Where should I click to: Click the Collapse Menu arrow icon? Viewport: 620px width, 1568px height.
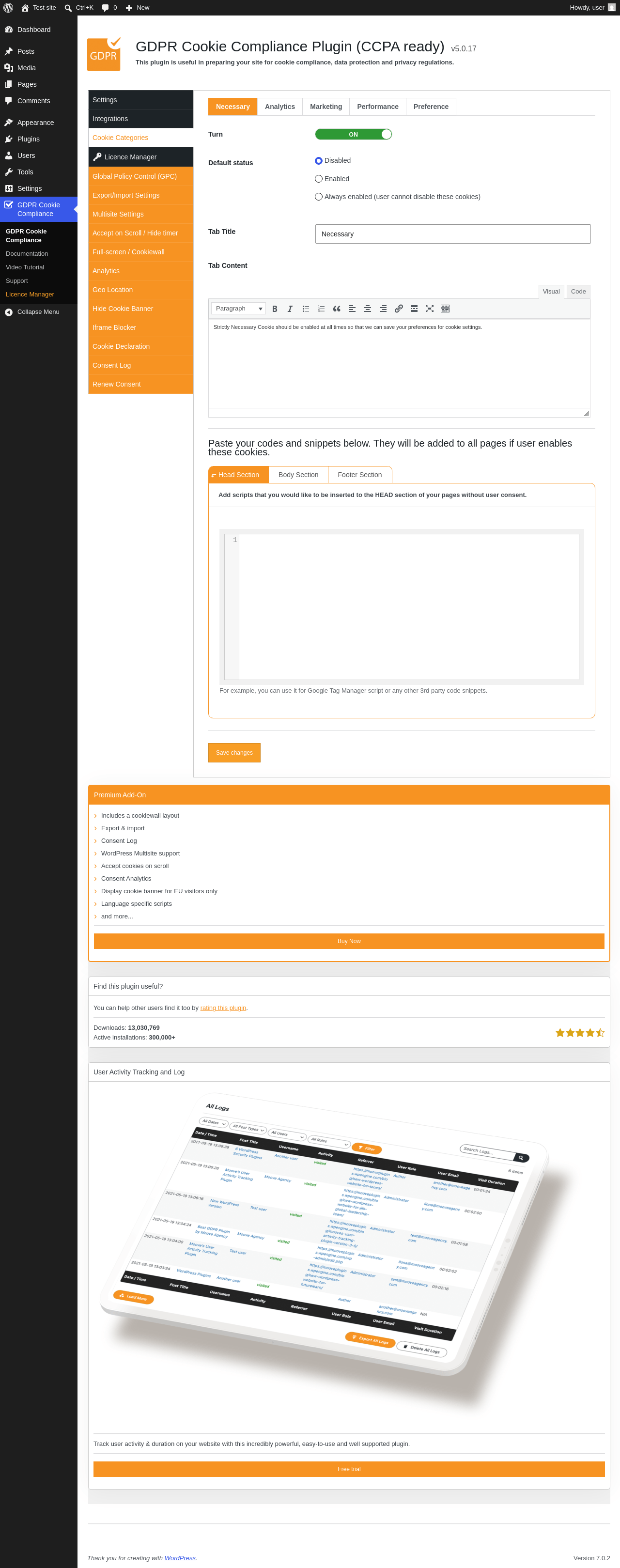pyautogui.click(x=9, y=312)
